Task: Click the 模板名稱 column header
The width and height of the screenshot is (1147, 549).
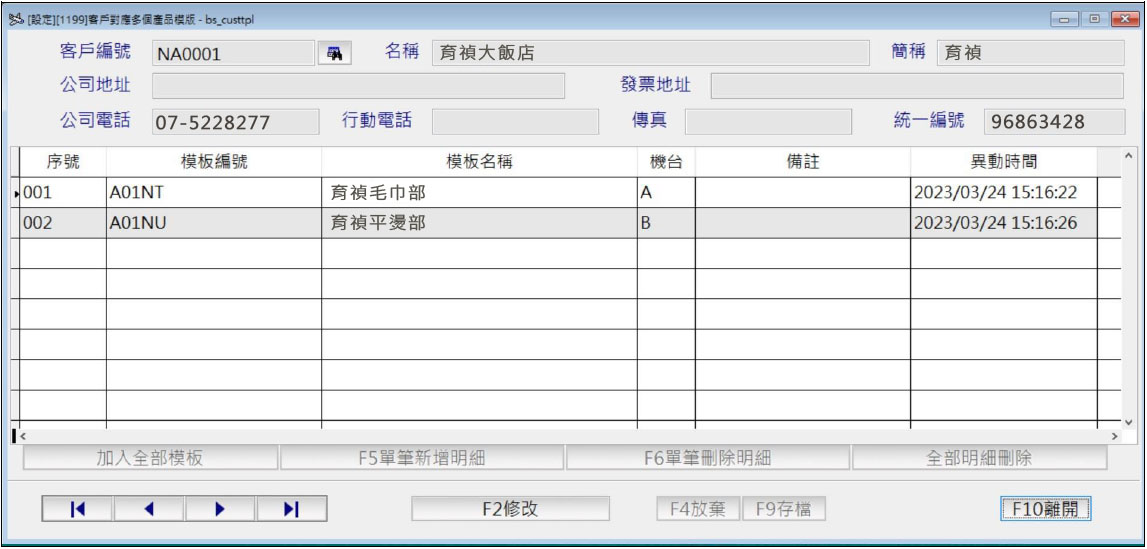Action: [479, 162]
